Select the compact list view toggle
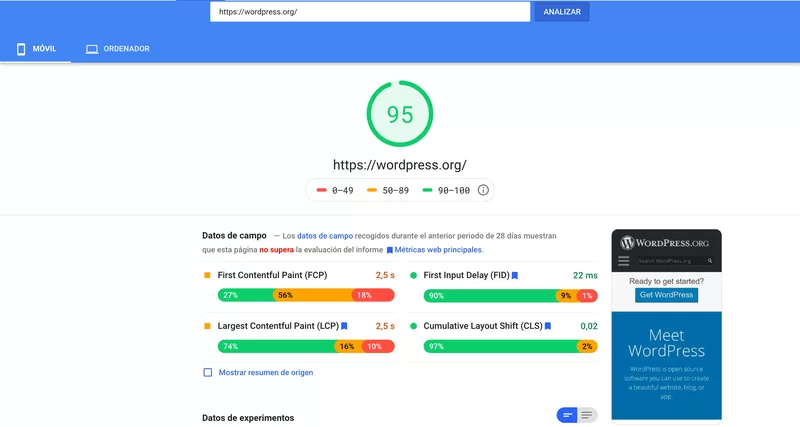This screenshot has width=800, height=427. [x=587, y=415]
